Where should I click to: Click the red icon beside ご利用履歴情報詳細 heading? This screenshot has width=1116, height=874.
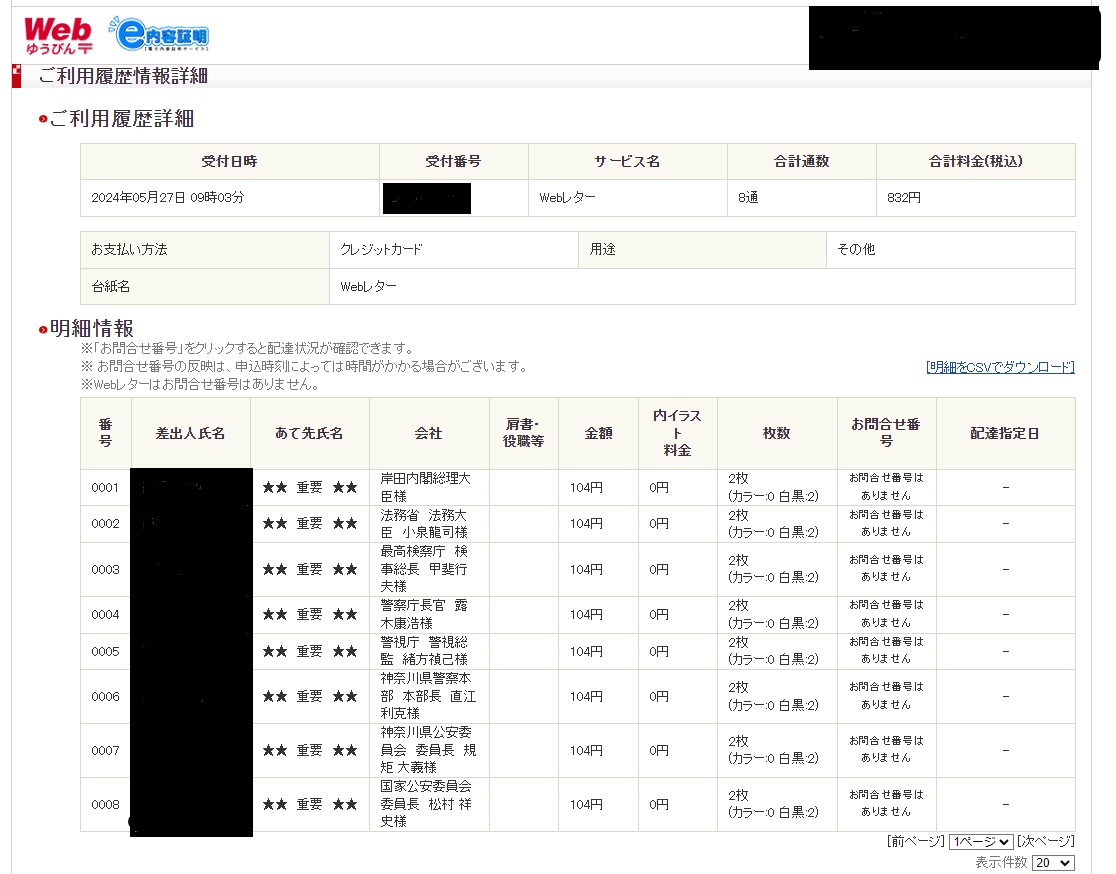16,76
